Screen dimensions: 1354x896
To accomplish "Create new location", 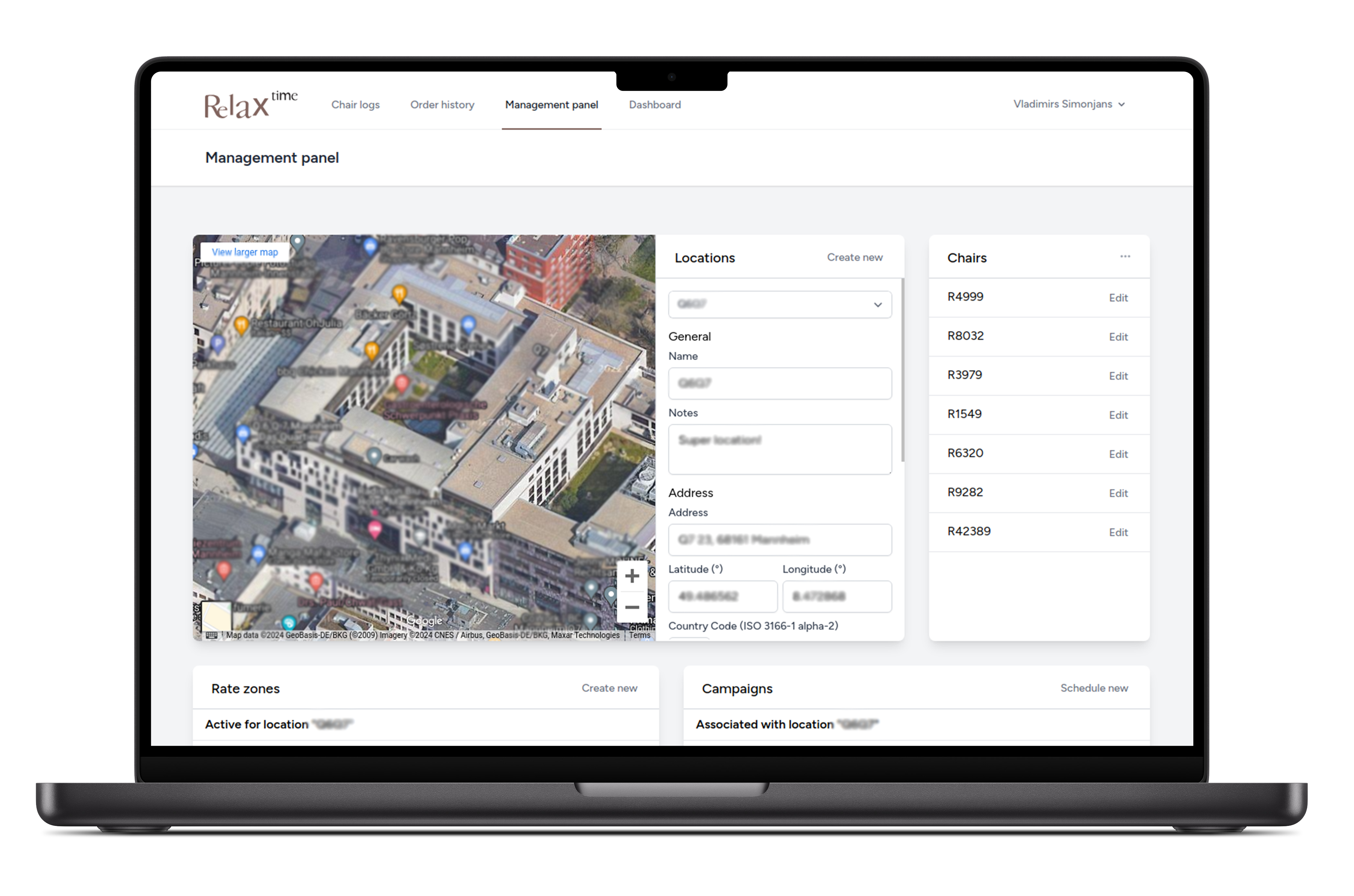I will click(x=855, y=257).
